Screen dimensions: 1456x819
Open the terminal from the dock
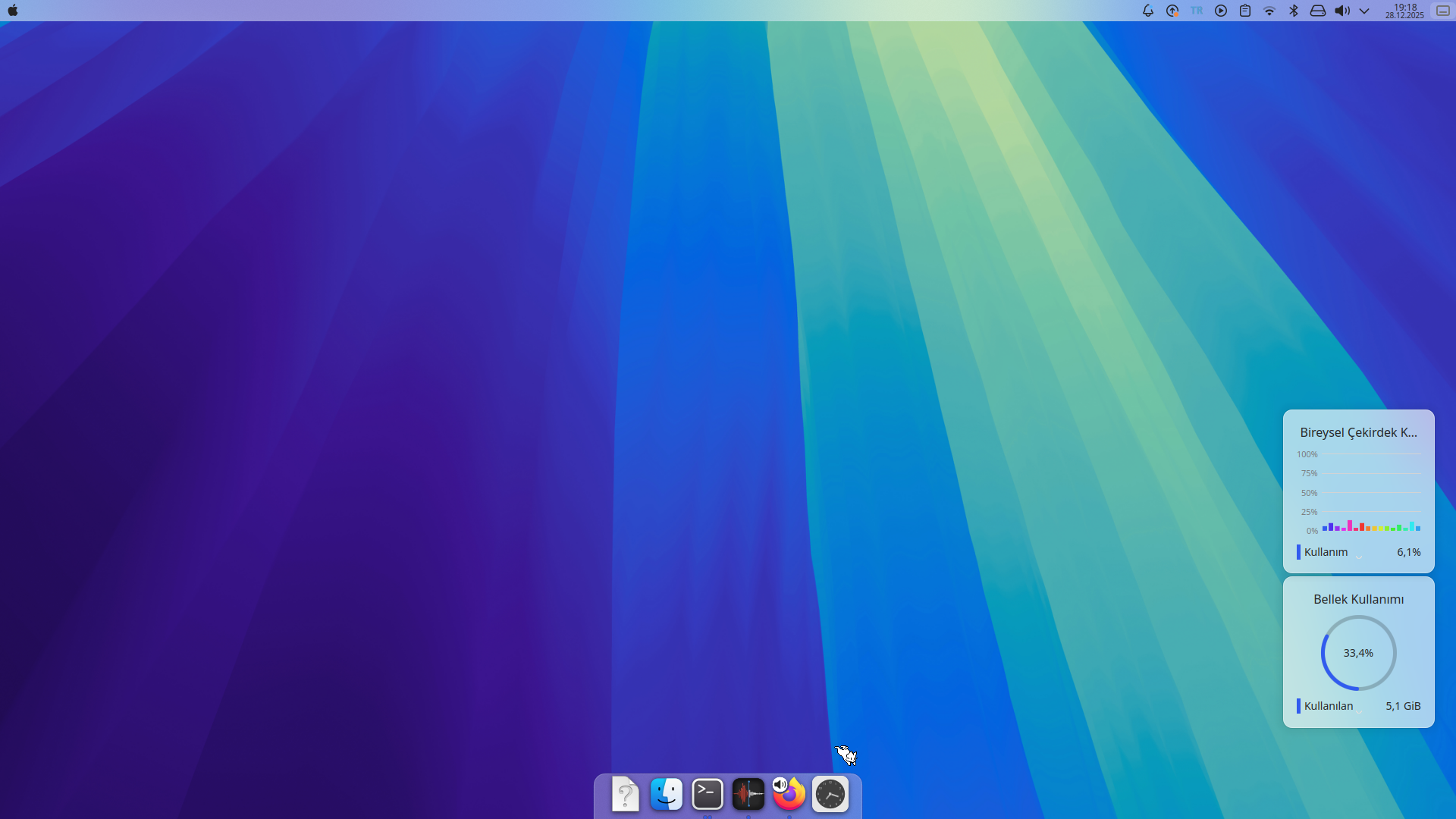pos(708,795)
